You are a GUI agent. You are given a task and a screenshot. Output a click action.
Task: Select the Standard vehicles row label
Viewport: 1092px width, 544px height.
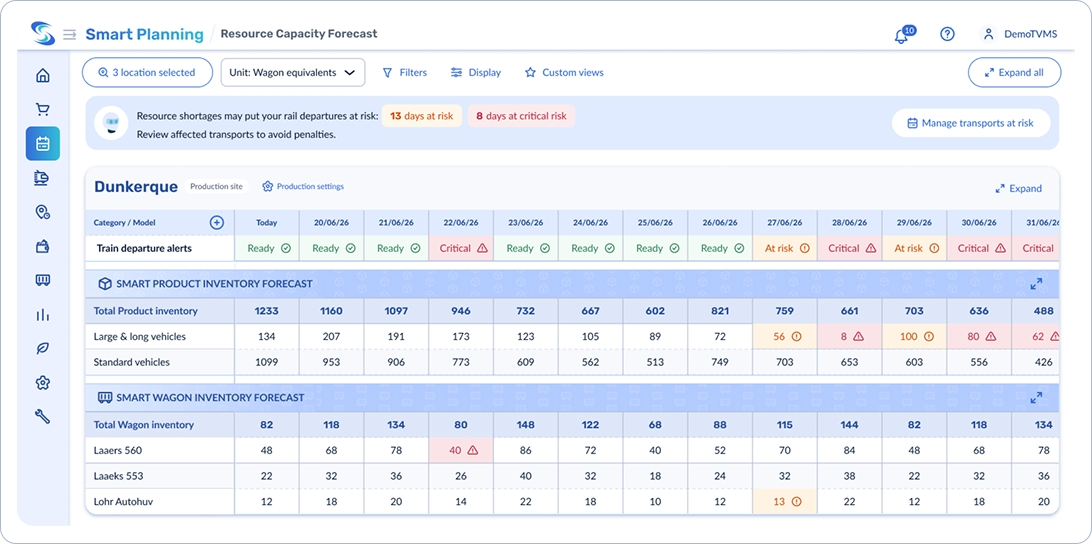point(132,362)
